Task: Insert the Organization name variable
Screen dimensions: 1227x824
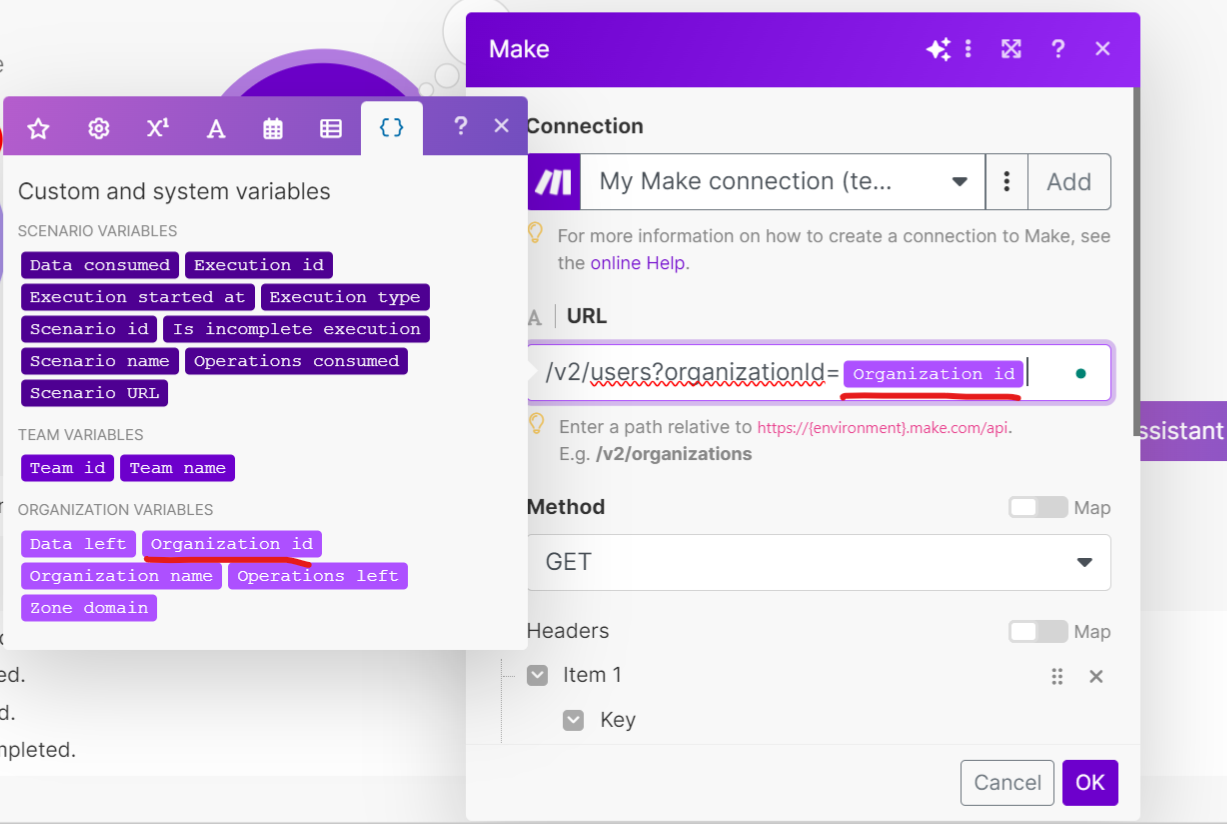Action: [121, 576]
